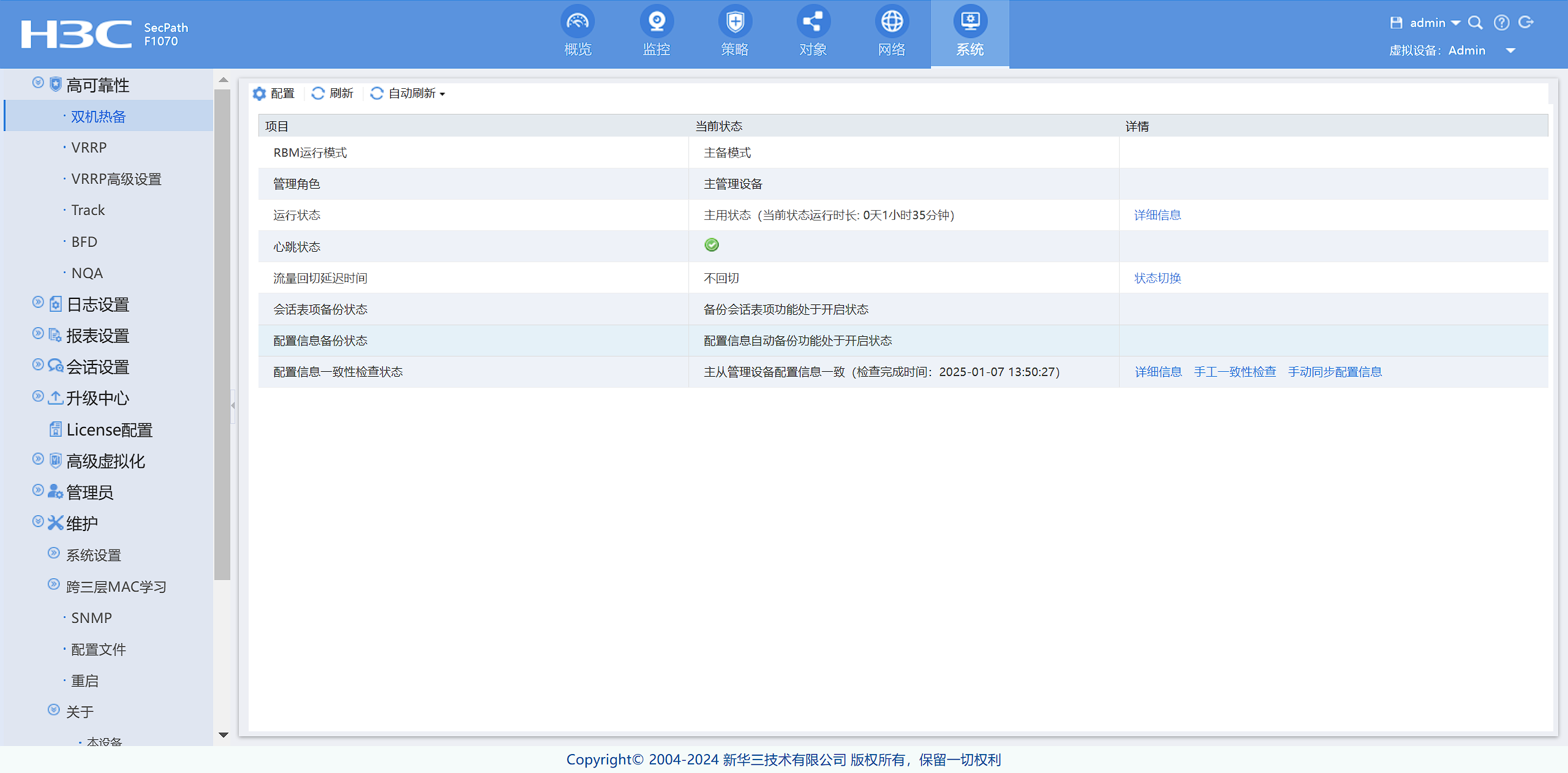Click the 配置 configure button
This screenshot has height=773, width=1568.
pos(274,93)
